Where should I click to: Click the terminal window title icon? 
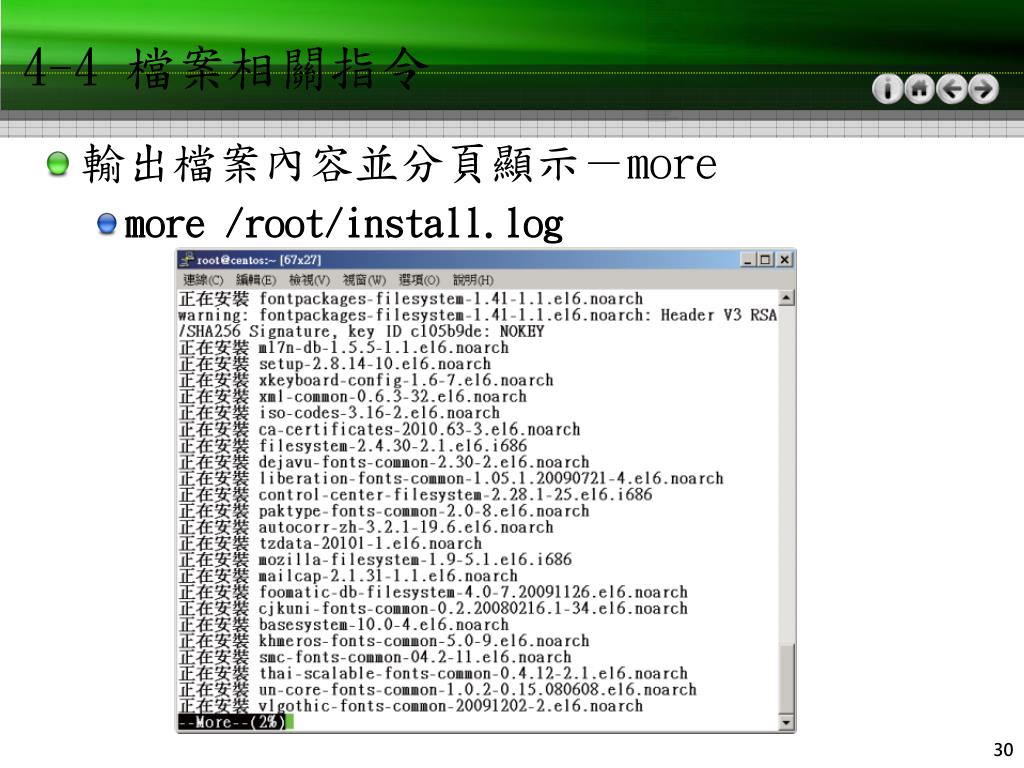point(187,259)
